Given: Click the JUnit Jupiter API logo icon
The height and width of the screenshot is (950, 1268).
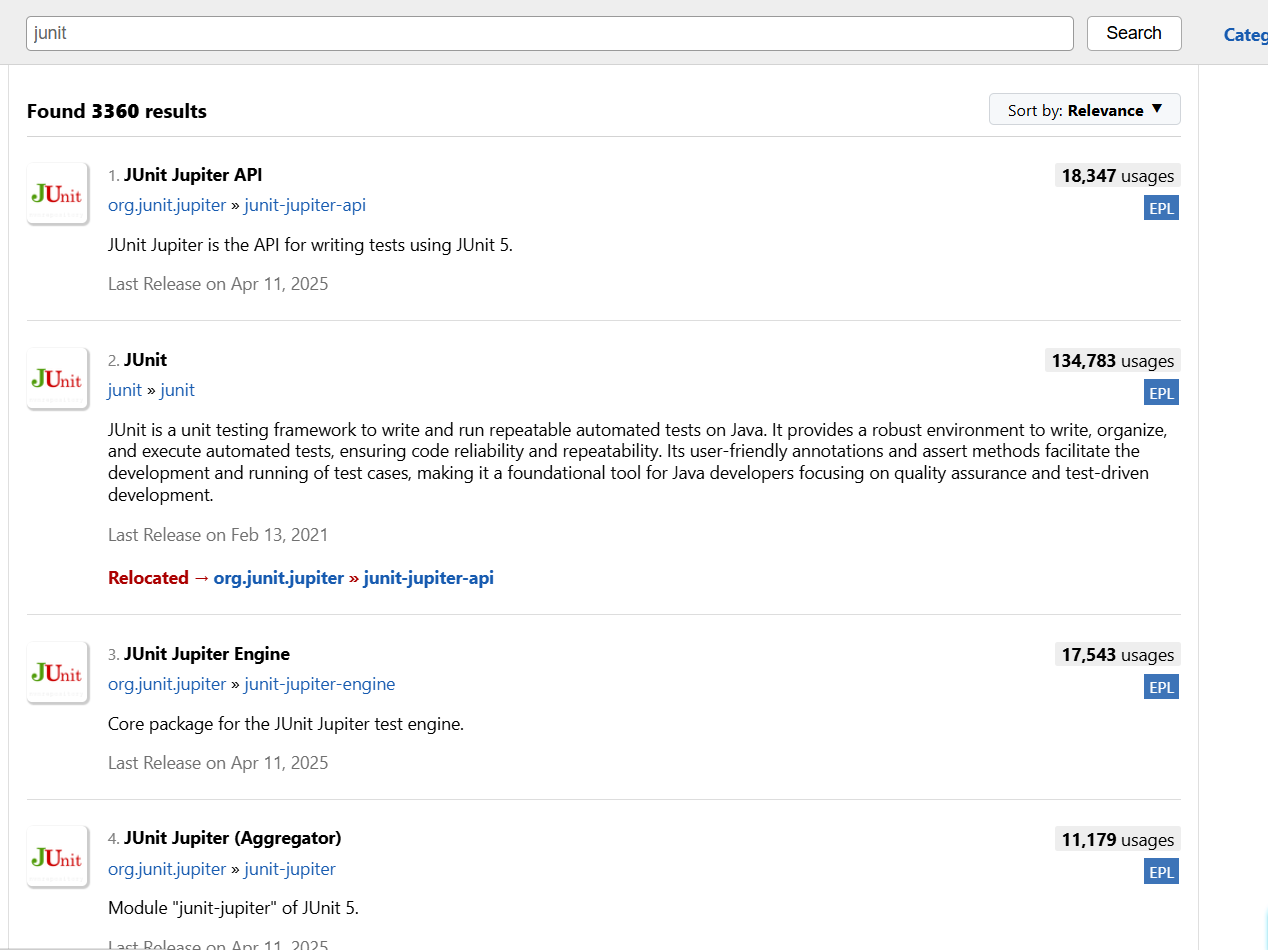Looking at the screenshot, I should point(57,193).
